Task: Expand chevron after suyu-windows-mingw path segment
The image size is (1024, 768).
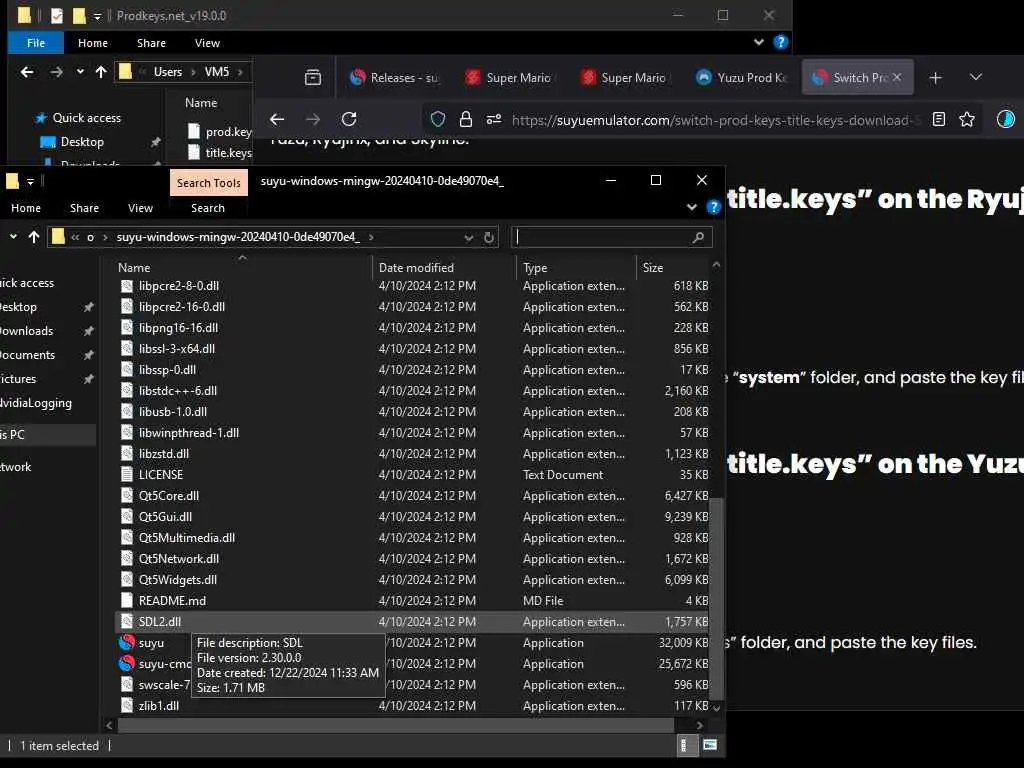Action: coord(371,237)
